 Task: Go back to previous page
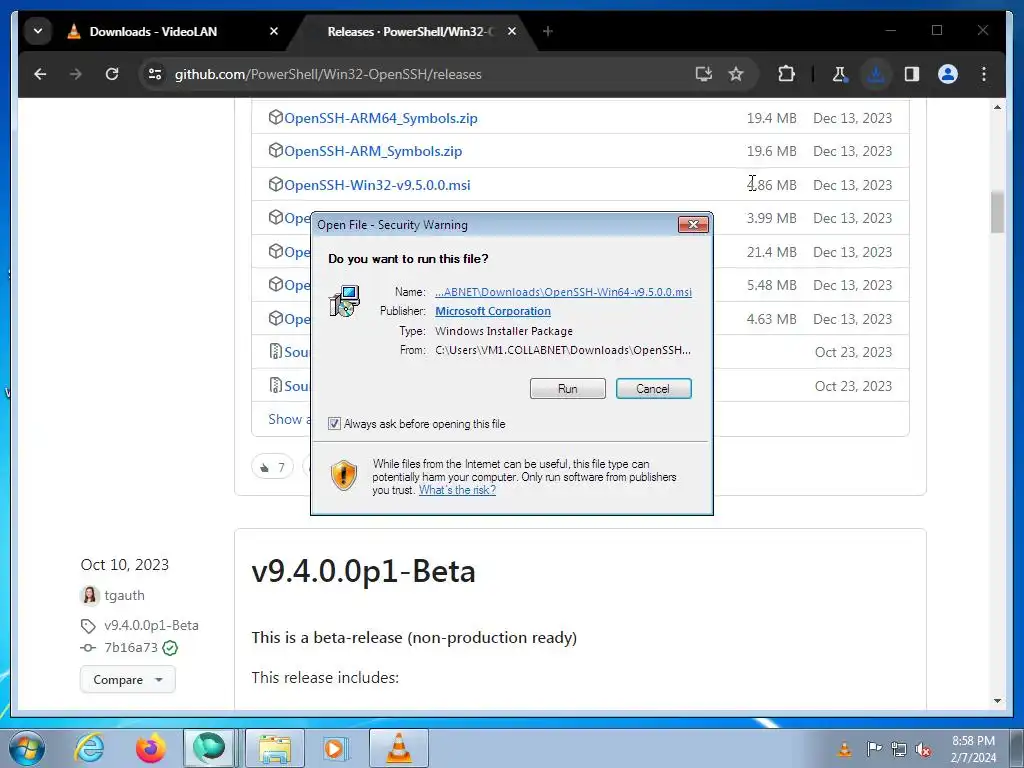pos(40,74)
